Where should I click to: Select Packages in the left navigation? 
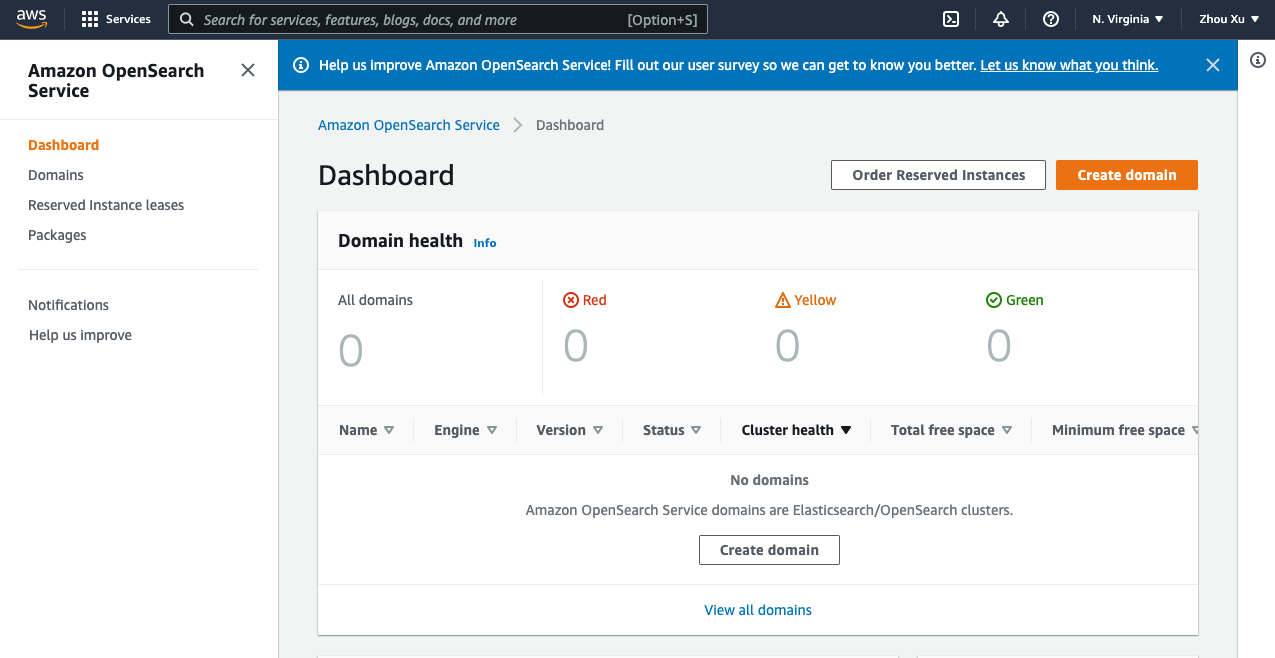pos(57,235)
